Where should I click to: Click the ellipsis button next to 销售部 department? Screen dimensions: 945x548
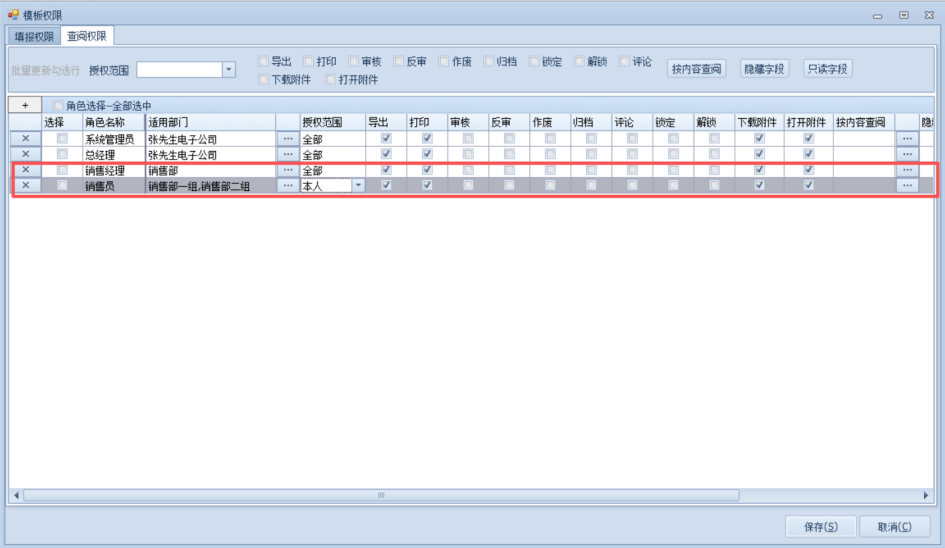click(x=288, y=170)
